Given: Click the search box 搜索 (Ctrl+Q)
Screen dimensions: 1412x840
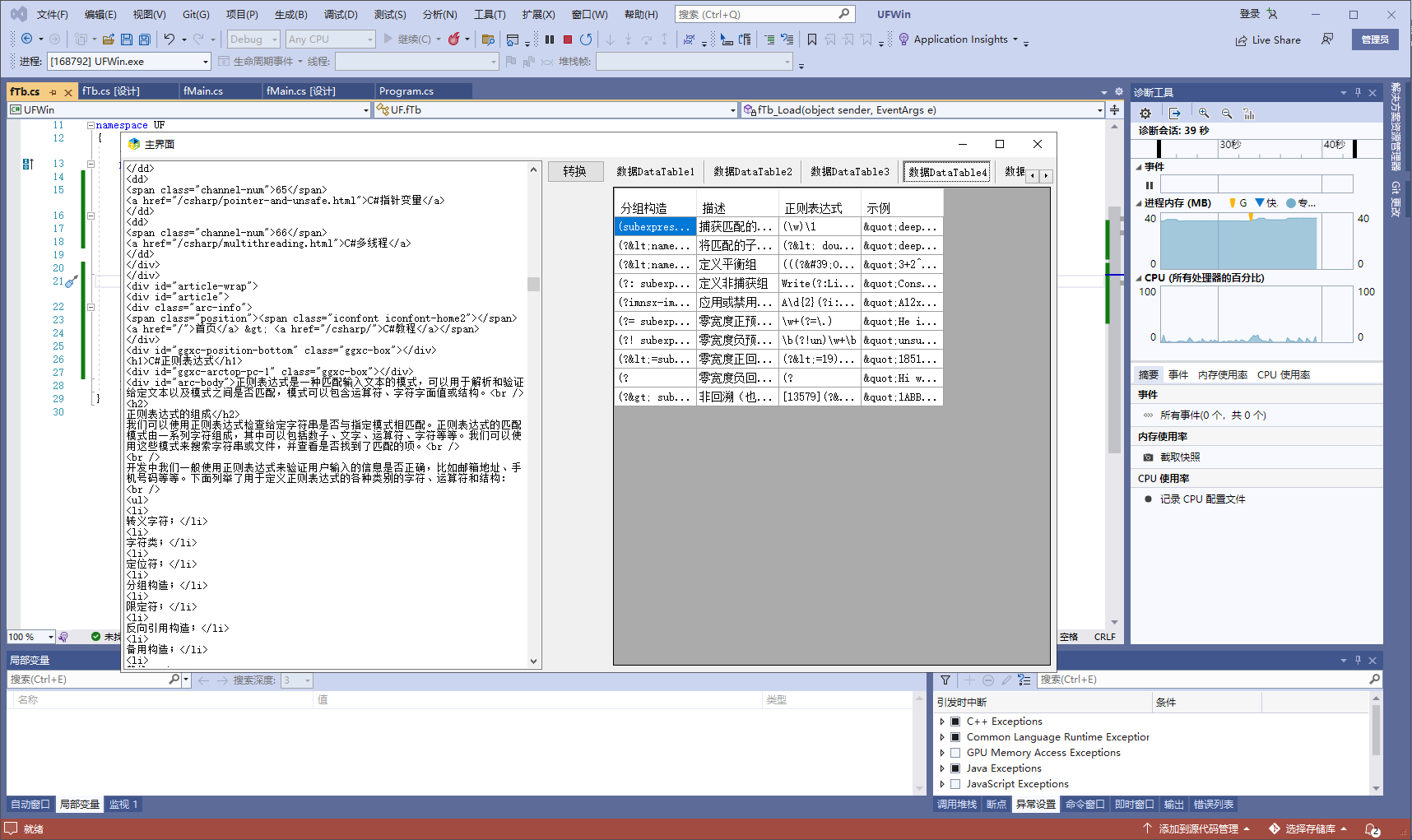Looking at the screenshot, I should [764, 14].
